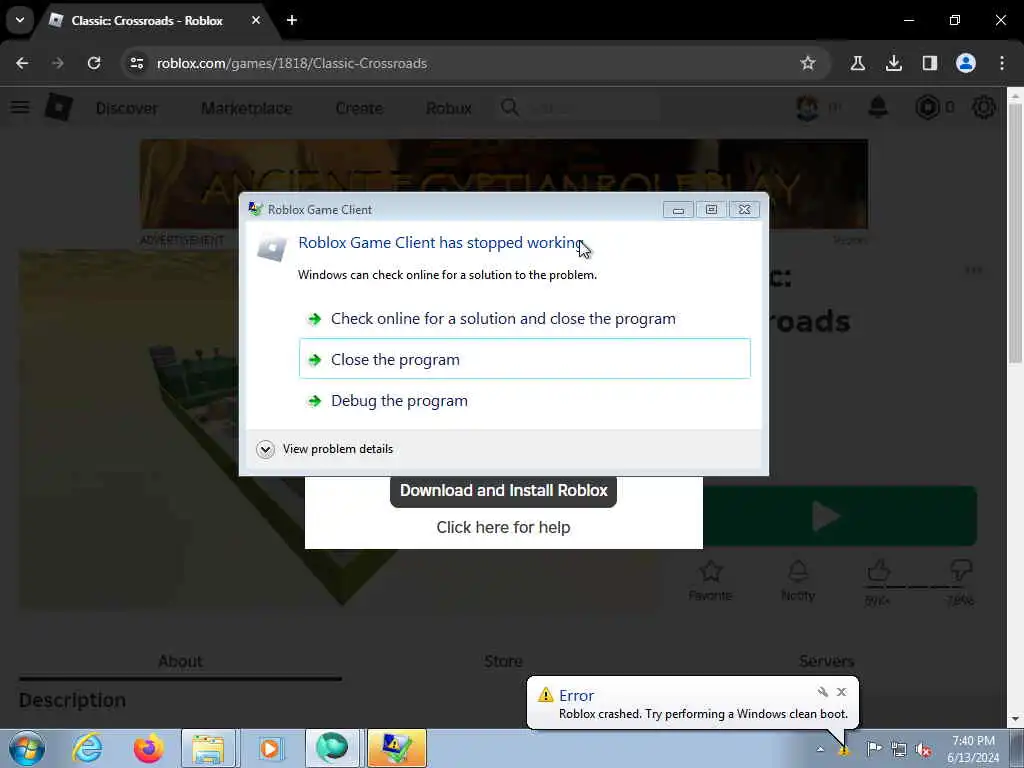Open Marketplace in Roblox navigation
1024x768 pixels.
pyautogui.click(x=247, y=108)
